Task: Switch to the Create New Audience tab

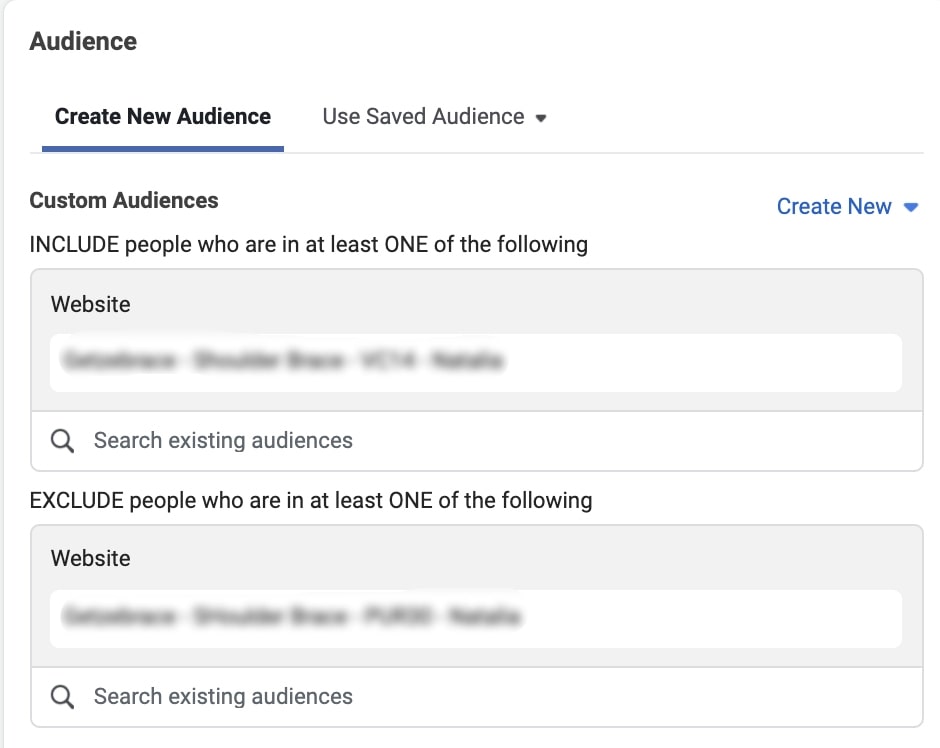Action: pyautogui.click(x=163, y=117)
